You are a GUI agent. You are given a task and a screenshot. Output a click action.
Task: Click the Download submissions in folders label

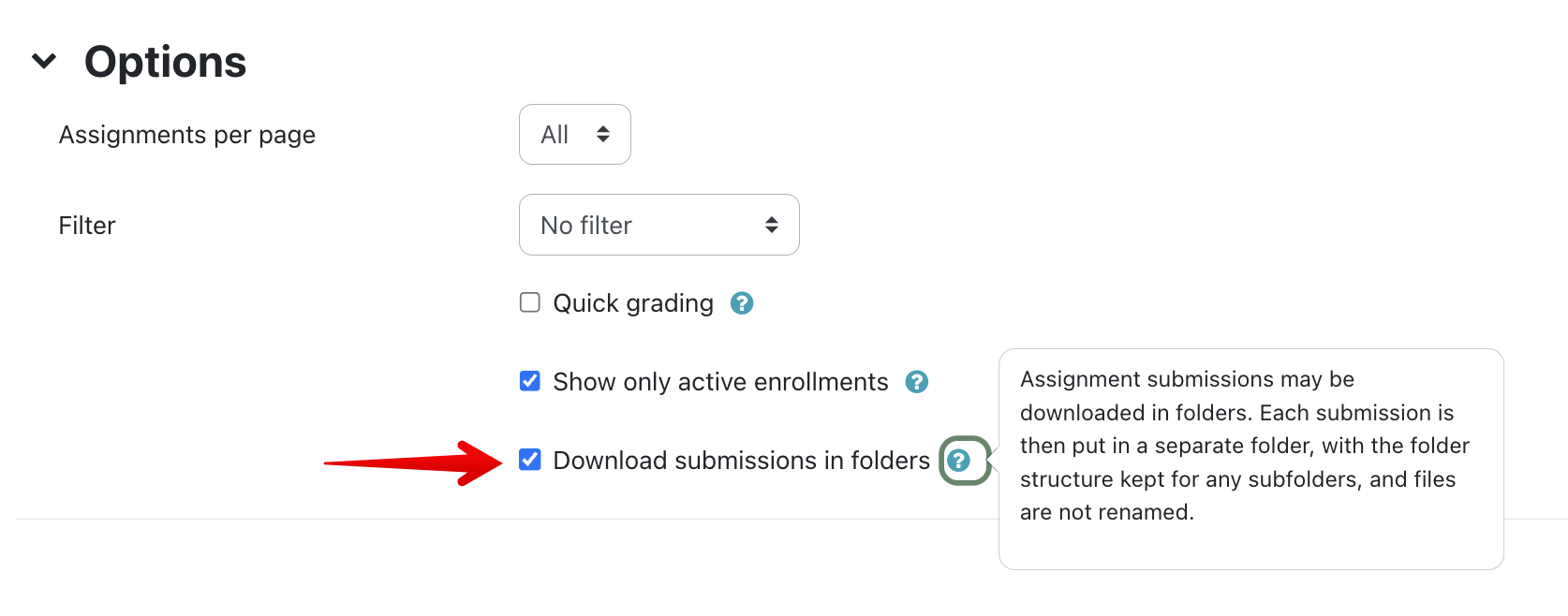coord(741,461)
